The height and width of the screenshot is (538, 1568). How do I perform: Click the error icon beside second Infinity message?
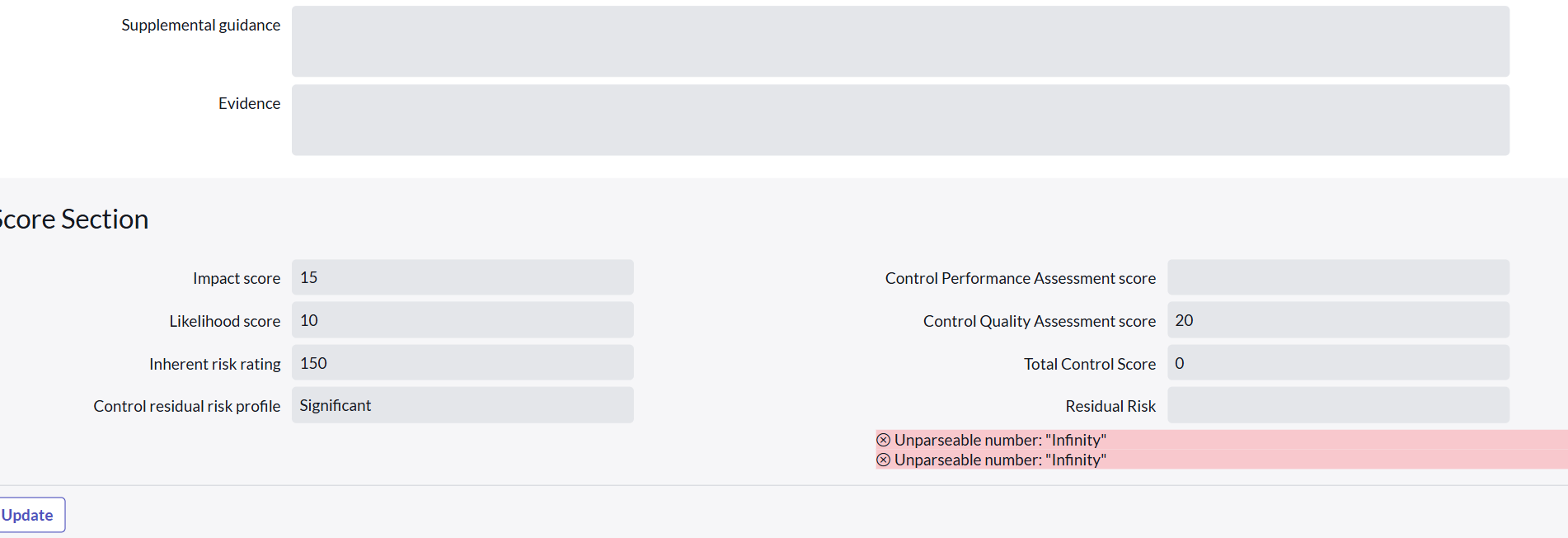point(883,460)
